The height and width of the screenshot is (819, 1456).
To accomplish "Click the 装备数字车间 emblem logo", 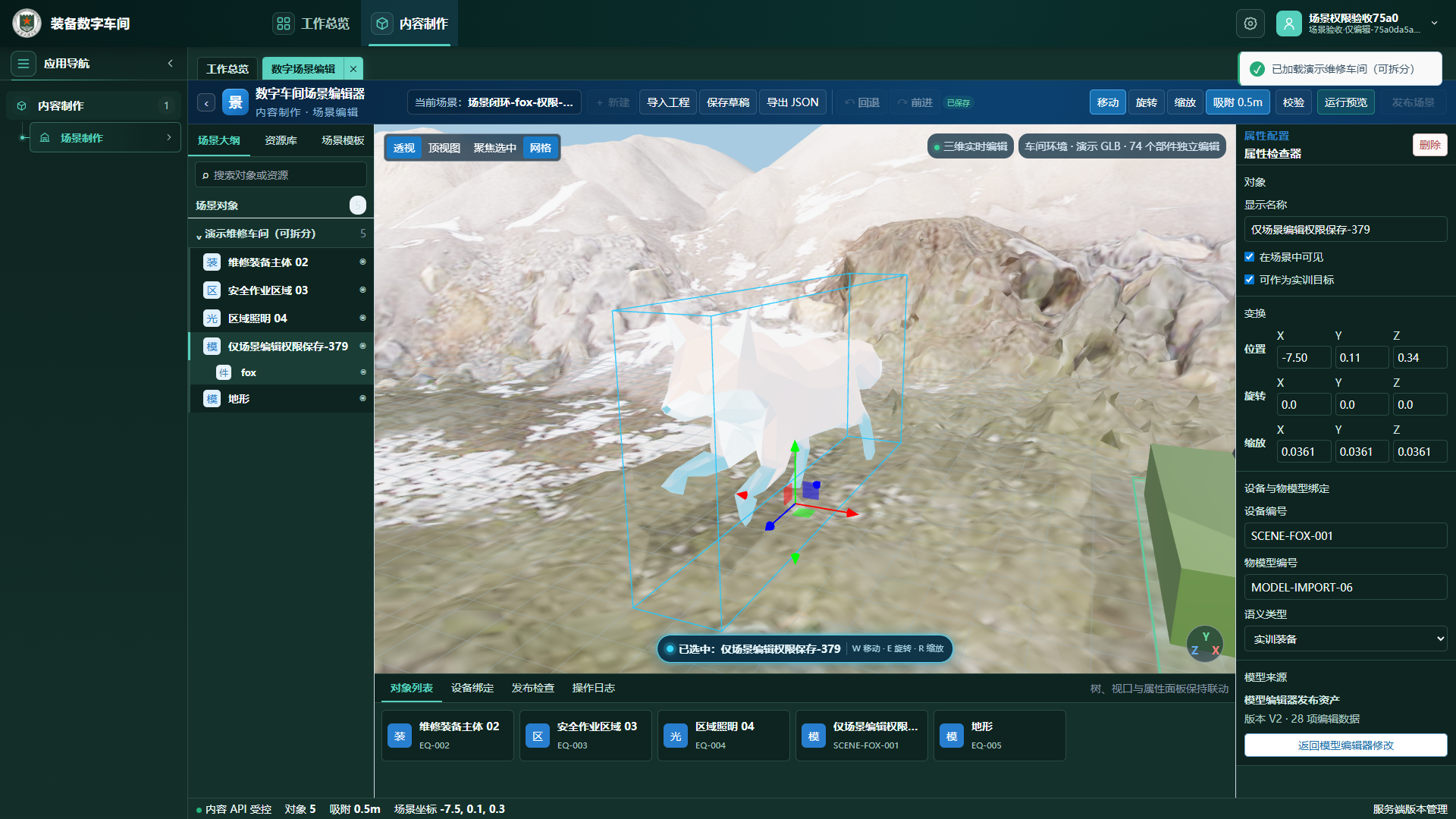I will (27, 24).
